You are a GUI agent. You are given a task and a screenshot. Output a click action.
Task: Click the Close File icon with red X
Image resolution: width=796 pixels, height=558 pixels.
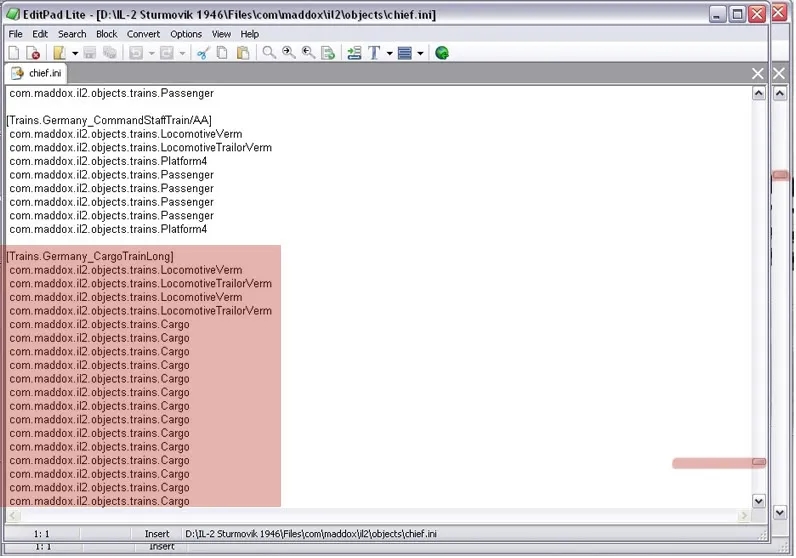pyautogui.click(x=33, y=53)
